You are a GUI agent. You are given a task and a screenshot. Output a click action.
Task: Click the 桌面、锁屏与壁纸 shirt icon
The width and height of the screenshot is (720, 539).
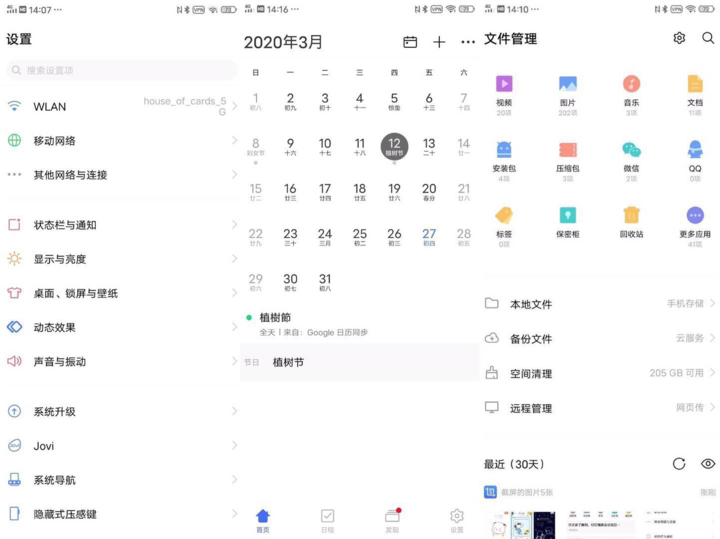point(15,292)
